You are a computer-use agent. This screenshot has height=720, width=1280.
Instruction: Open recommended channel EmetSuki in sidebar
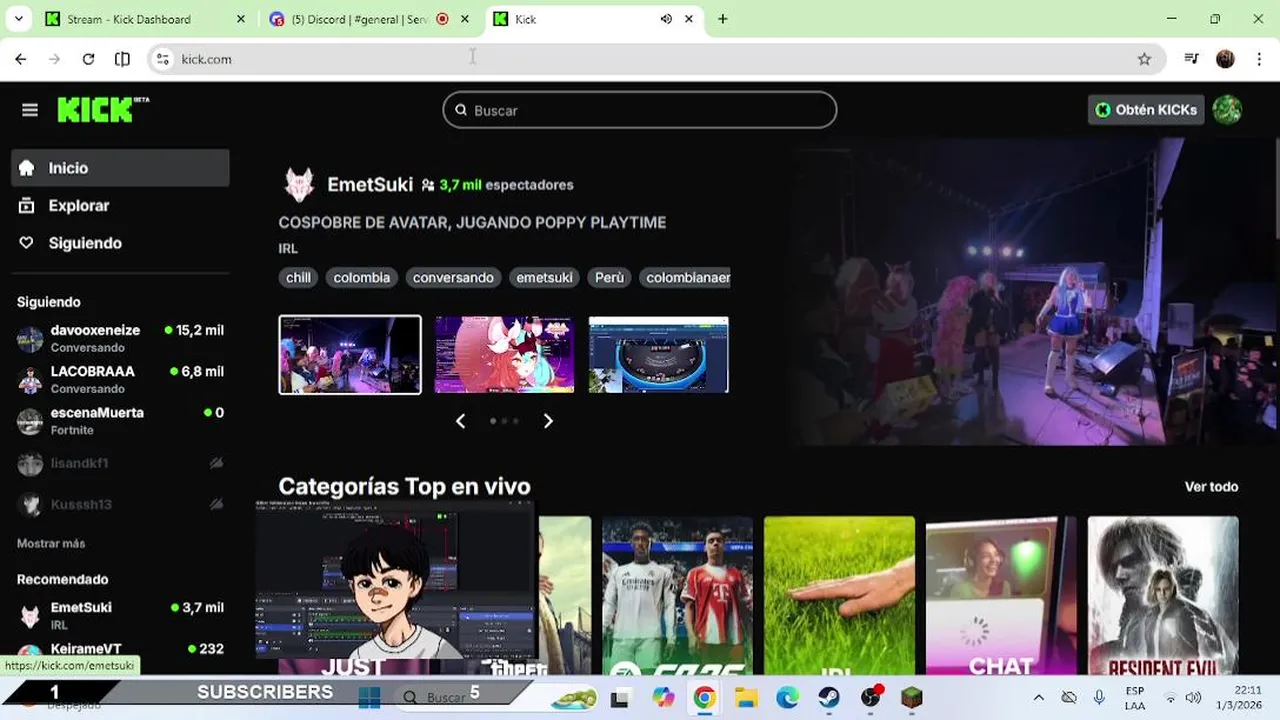point(120,615)
